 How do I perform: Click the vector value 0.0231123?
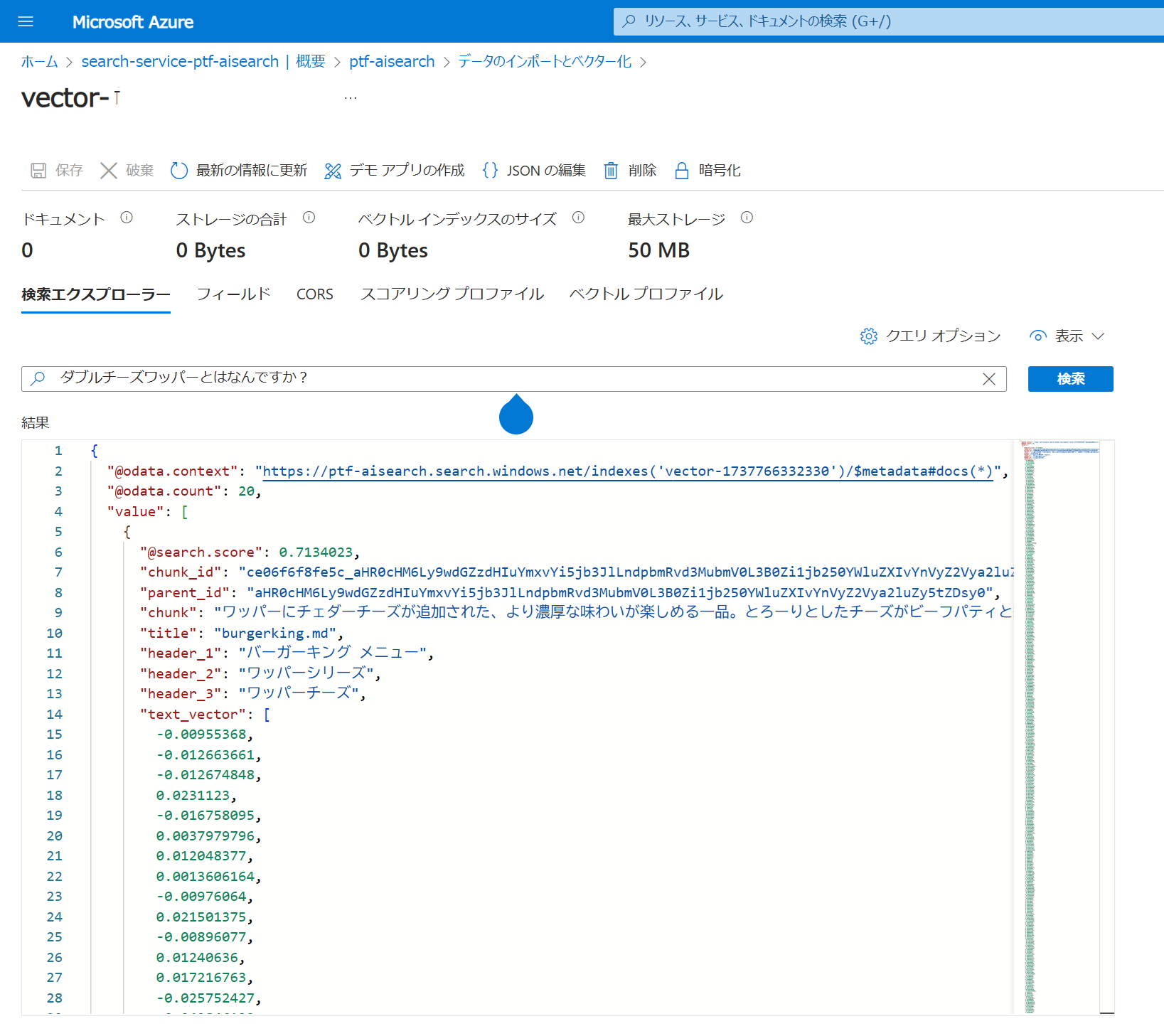coord(193,796)
